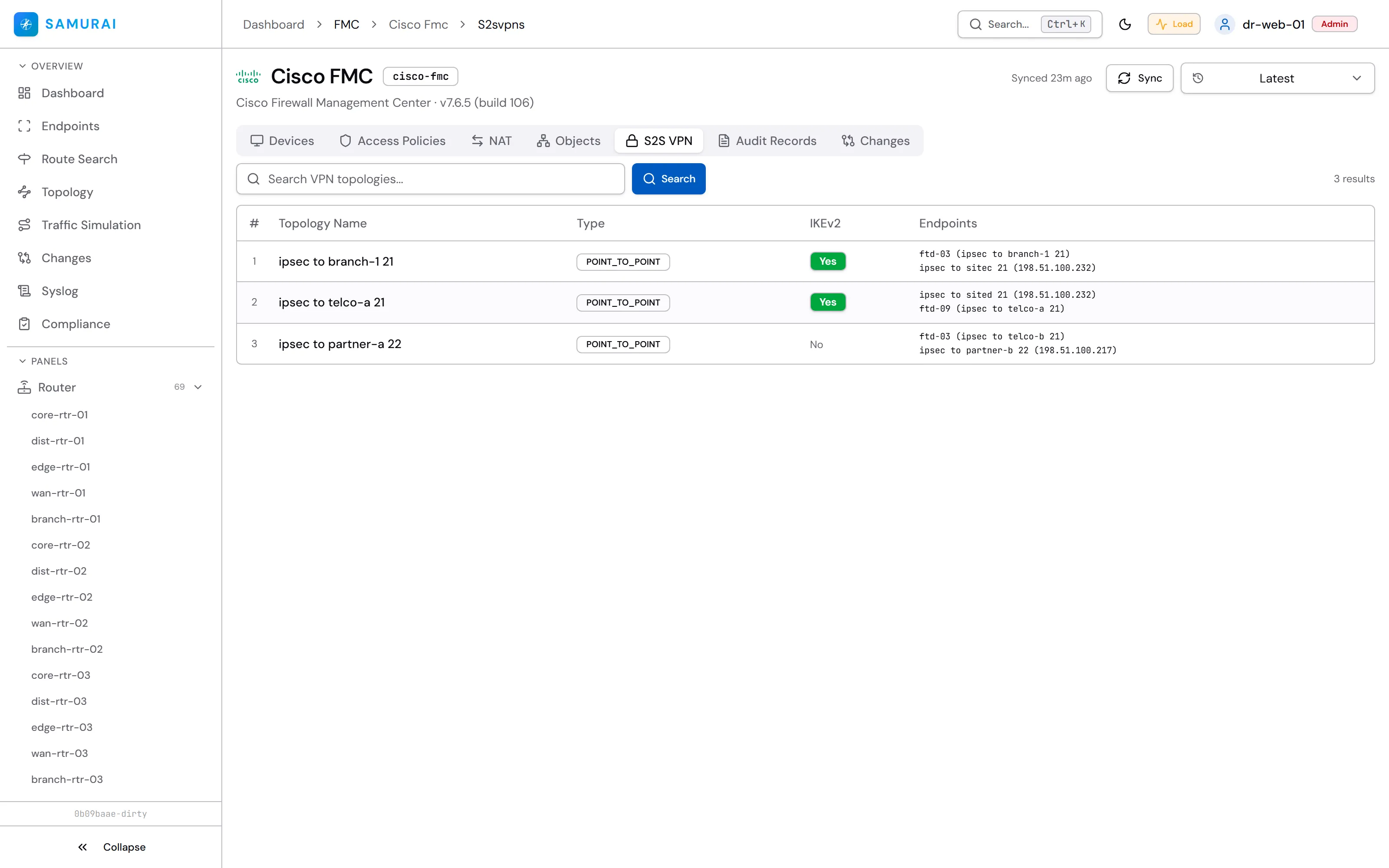
Task: Switch to the Objects tab
Action: 569,141
